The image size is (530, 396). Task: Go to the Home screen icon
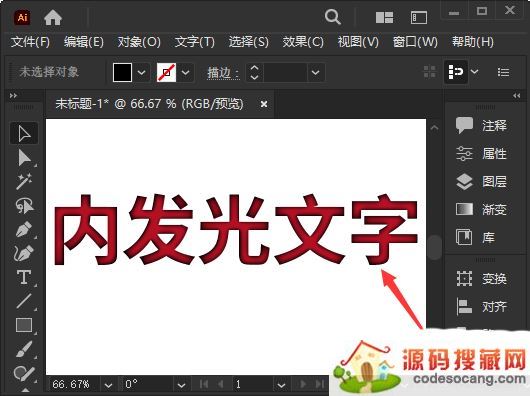53,18
